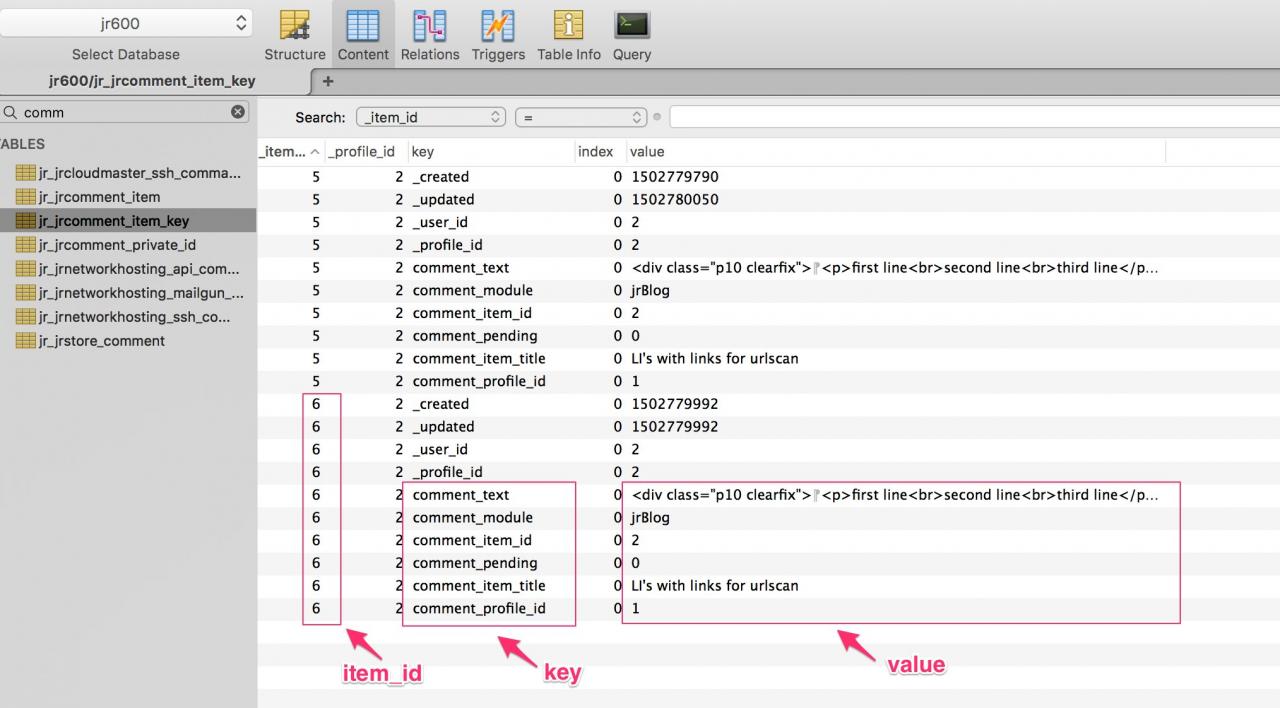Select the jr_jrcomment_private_id table
The height and width of the screenshot is (708, 1280).
(116, 245)
